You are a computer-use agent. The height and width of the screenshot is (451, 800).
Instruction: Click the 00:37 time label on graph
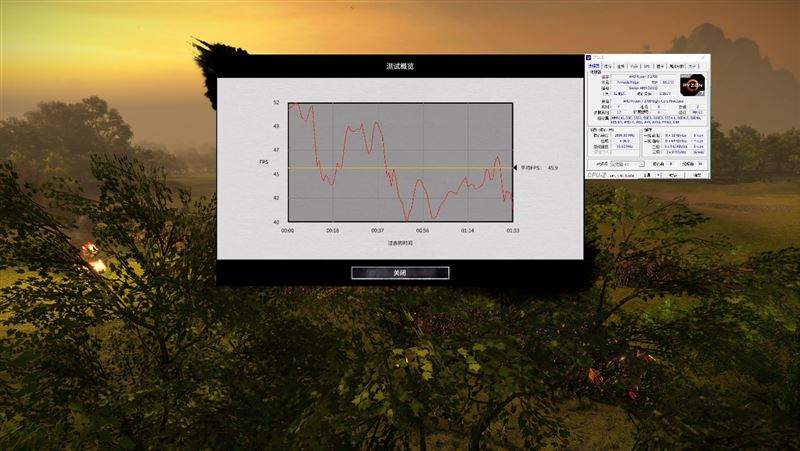point(378,231)
